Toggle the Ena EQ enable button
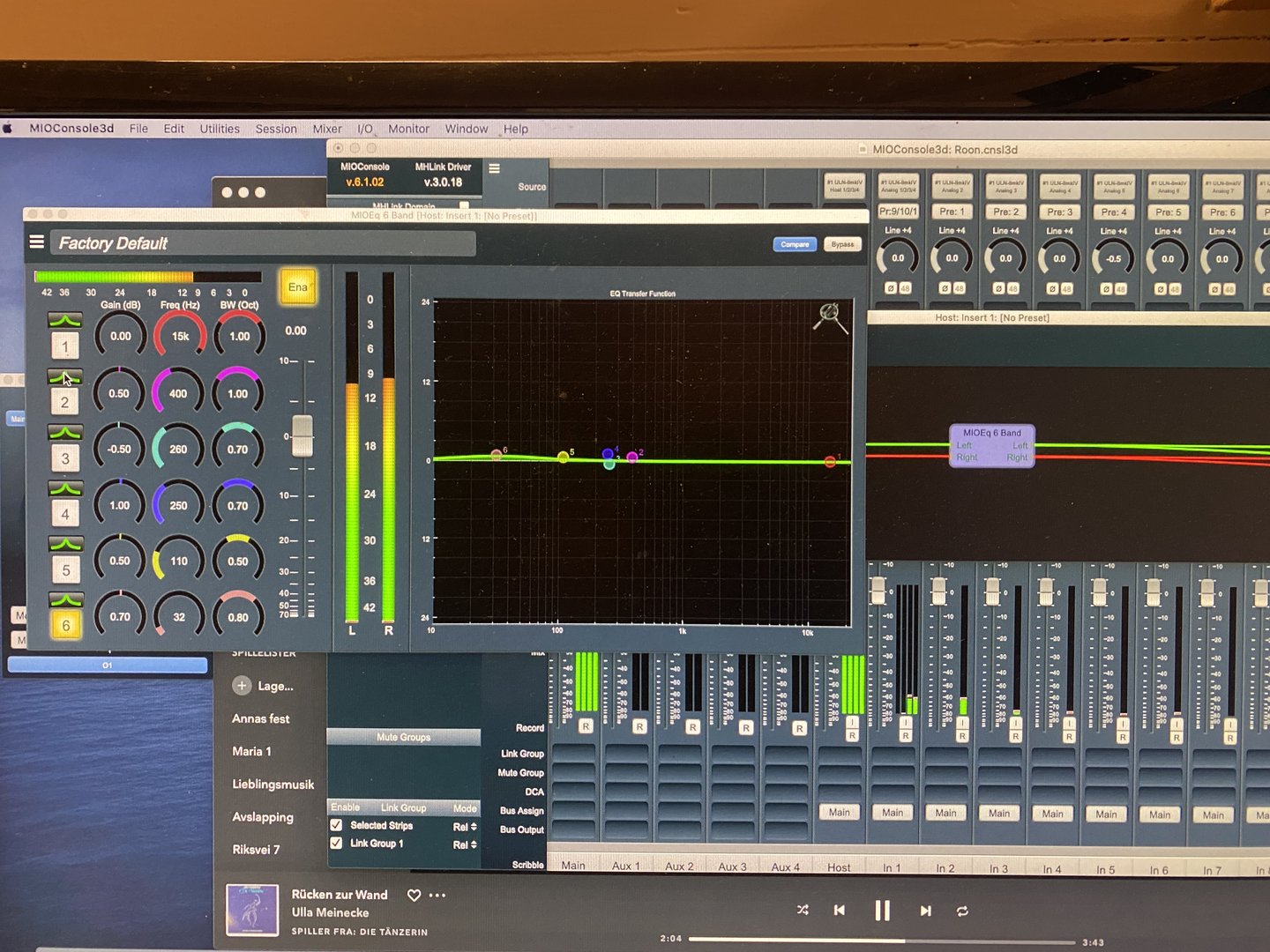The height and width of the screenshot is (952, 1270). [x=298, y=287]
